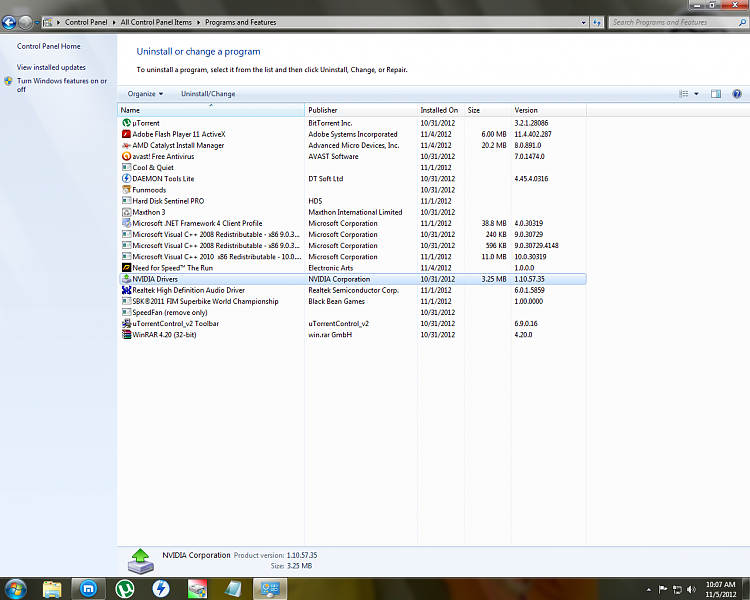
Task: Open Maxthon browser from the taskbar
Action: tap(88, 589)
